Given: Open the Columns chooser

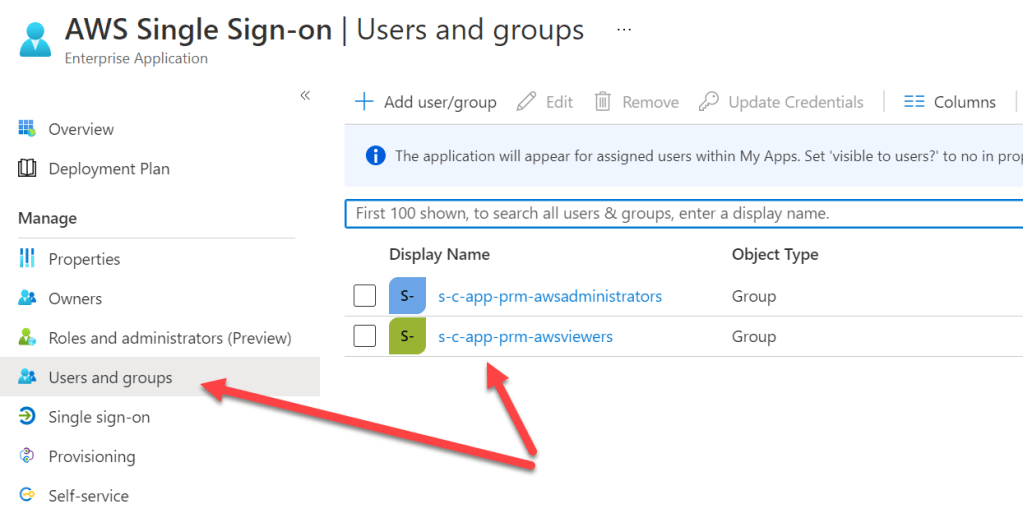Looking at the screenshot, I should coord(949,102).
